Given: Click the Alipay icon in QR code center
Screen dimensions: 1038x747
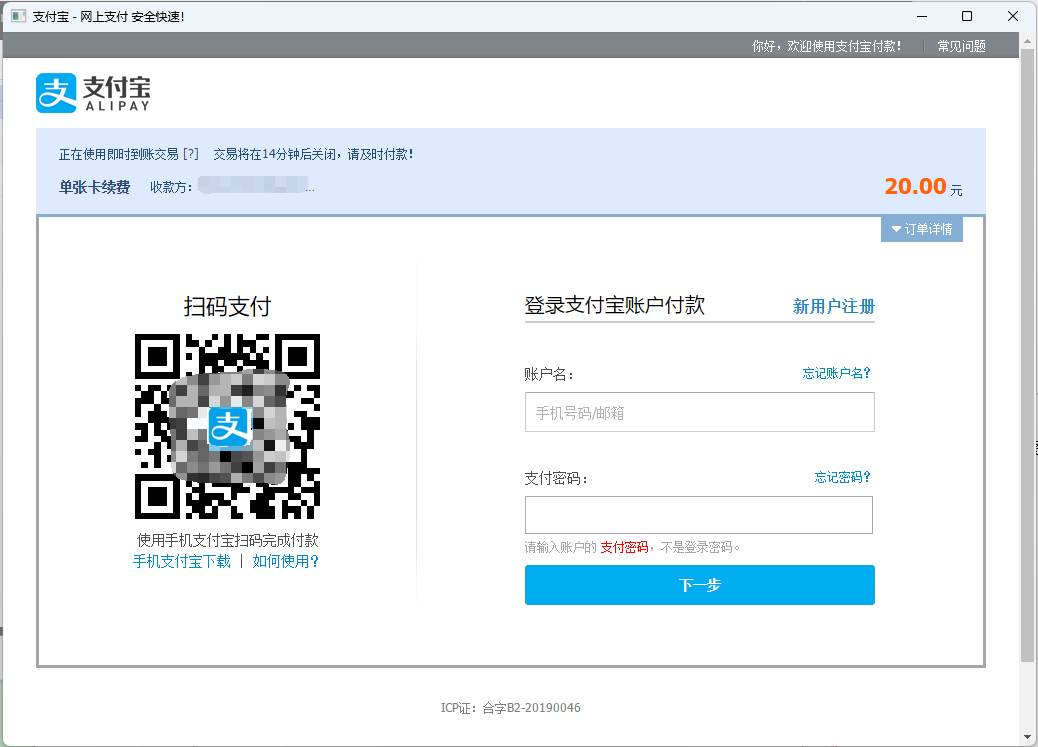Looking at the screenshot, I should click(x=230, y=427).
